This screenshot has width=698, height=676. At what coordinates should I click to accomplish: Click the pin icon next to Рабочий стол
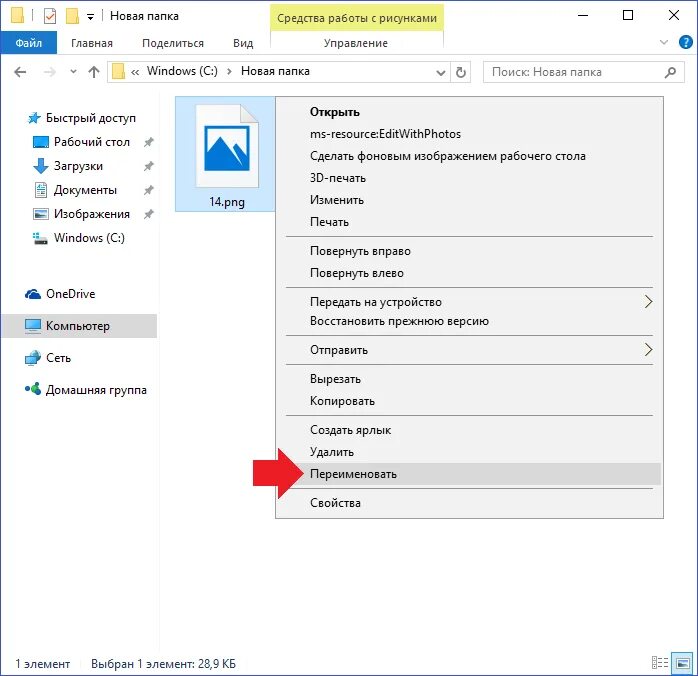coord(148,142)
